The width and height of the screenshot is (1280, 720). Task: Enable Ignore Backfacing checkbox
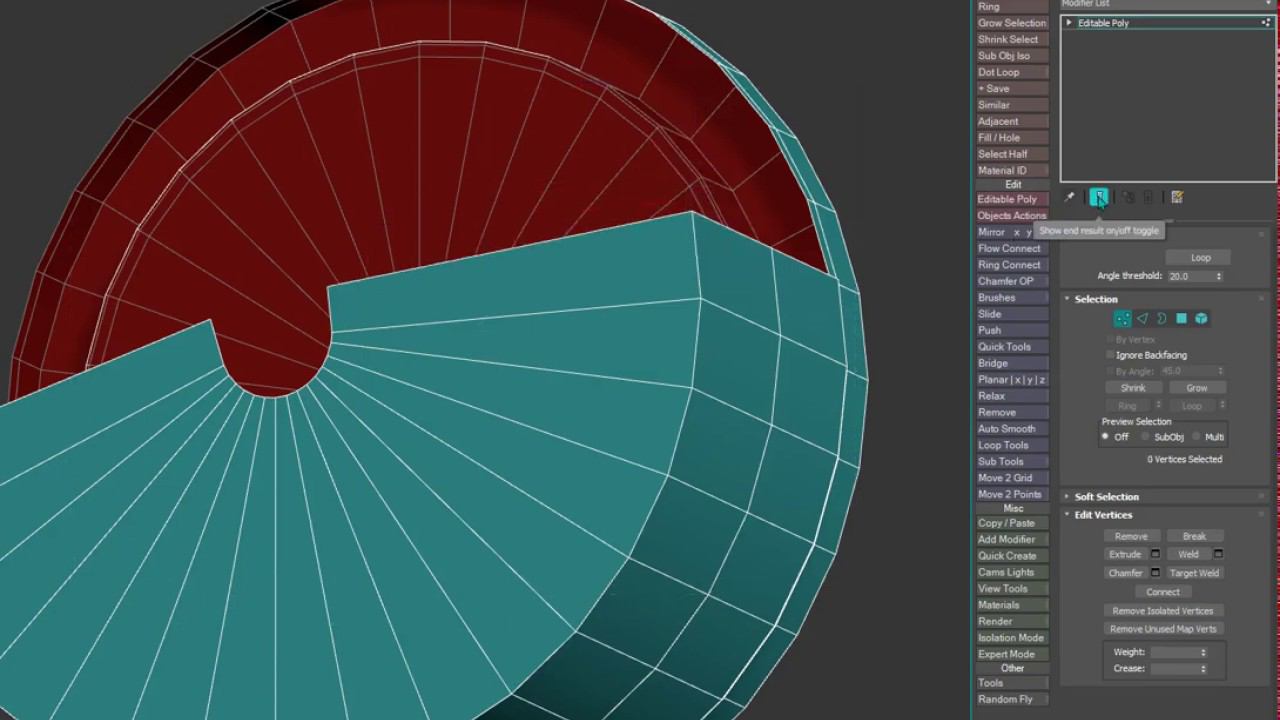[1110, 355]
